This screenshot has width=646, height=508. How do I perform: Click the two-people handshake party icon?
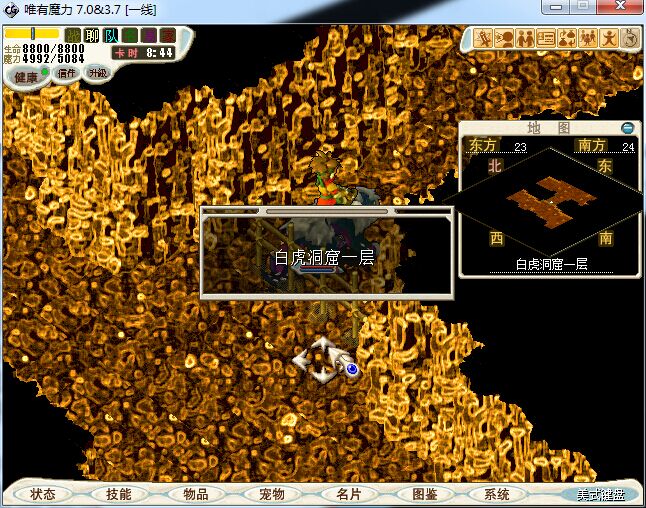pos(525,39)
